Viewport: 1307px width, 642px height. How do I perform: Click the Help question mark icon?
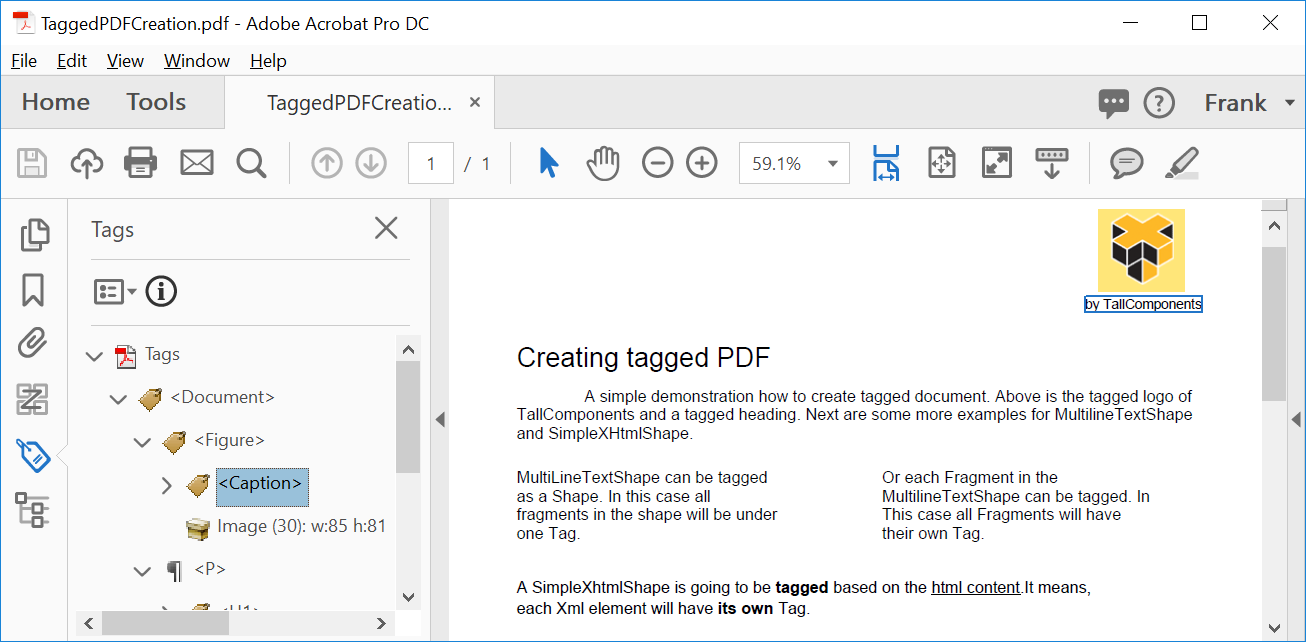coord(1159,103)
